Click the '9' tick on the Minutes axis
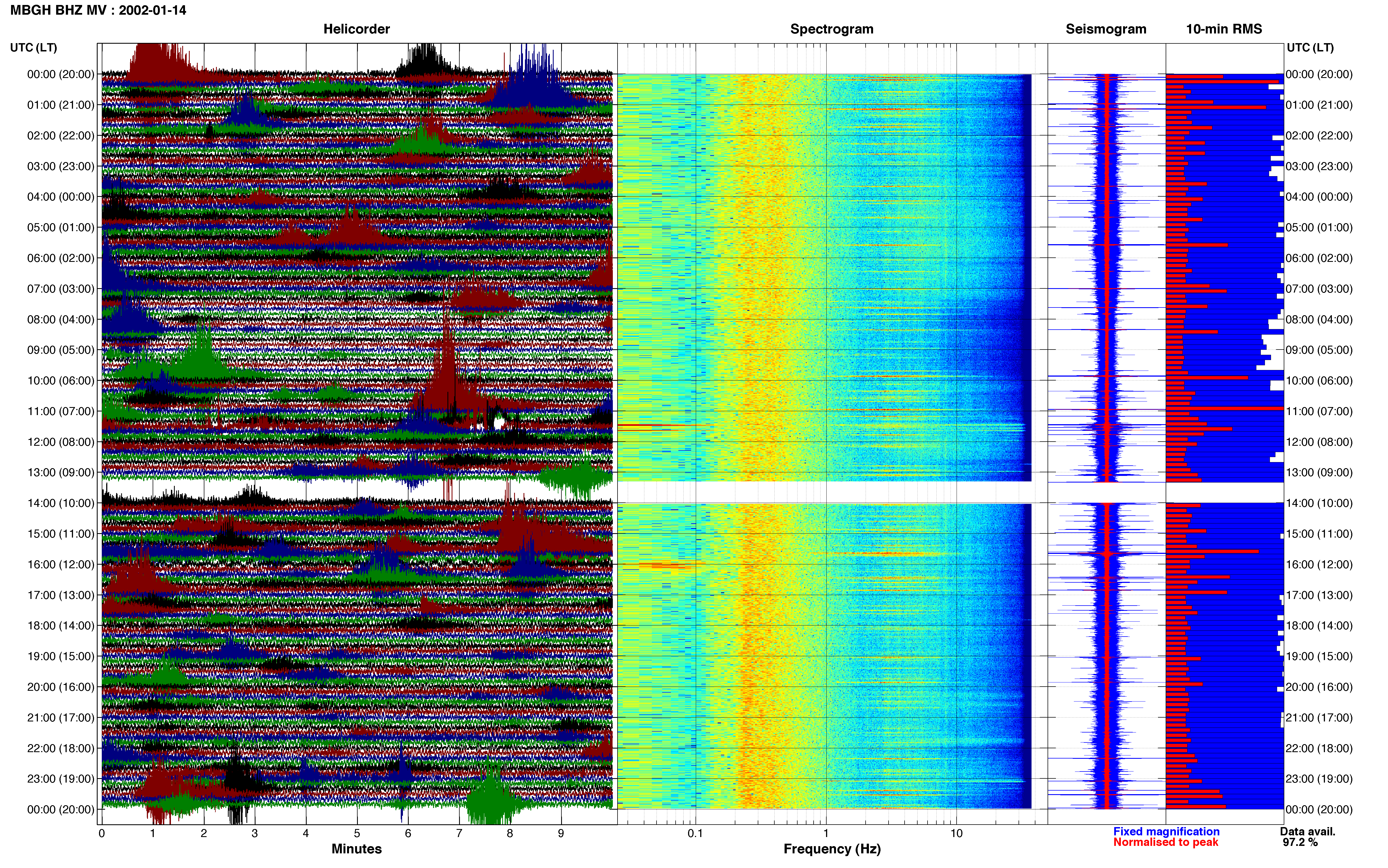The image size is (1388, 868). coord(561,833)
